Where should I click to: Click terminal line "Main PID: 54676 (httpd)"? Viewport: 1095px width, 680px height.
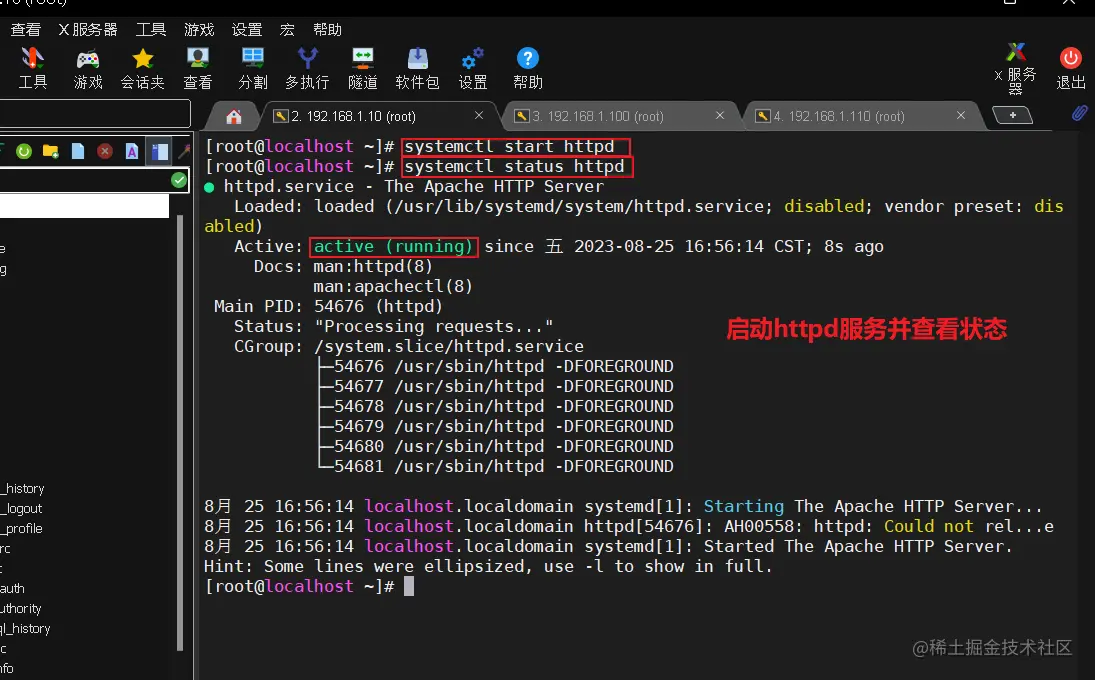coord(328,306)
